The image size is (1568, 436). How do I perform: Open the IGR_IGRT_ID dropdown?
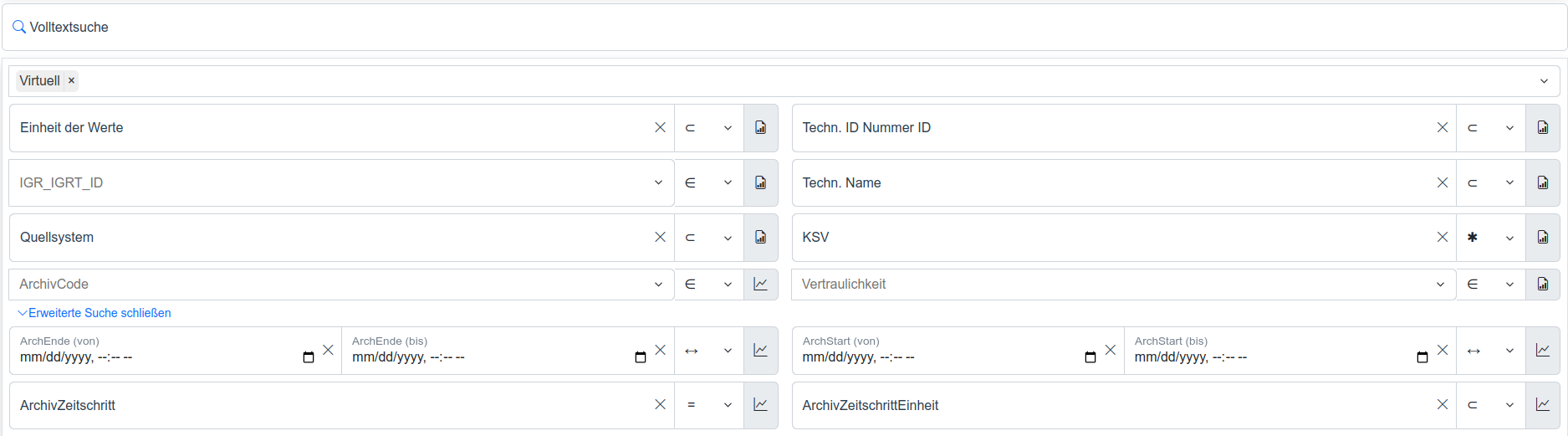tap(658, 182)
